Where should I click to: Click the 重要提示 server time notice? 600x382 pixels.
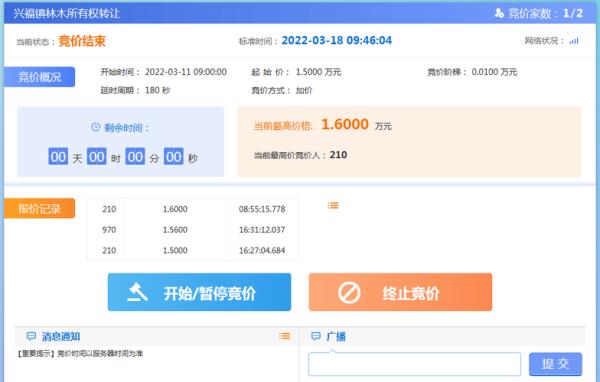pyautogui.click(x=79, y=354)
